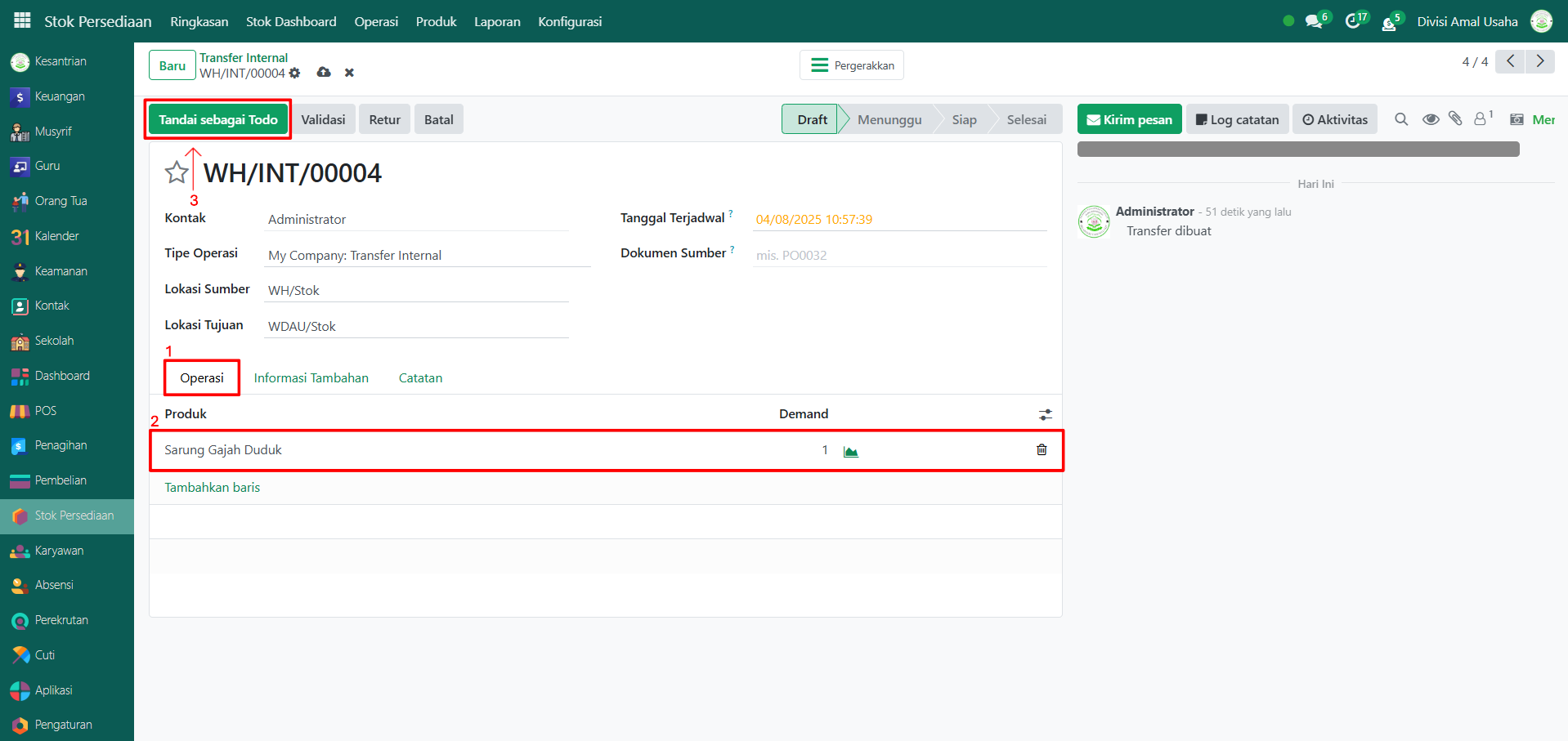Open the Tipe Operasi selection field
Viewport: 1568px width, 741px height.
point(427,256)
